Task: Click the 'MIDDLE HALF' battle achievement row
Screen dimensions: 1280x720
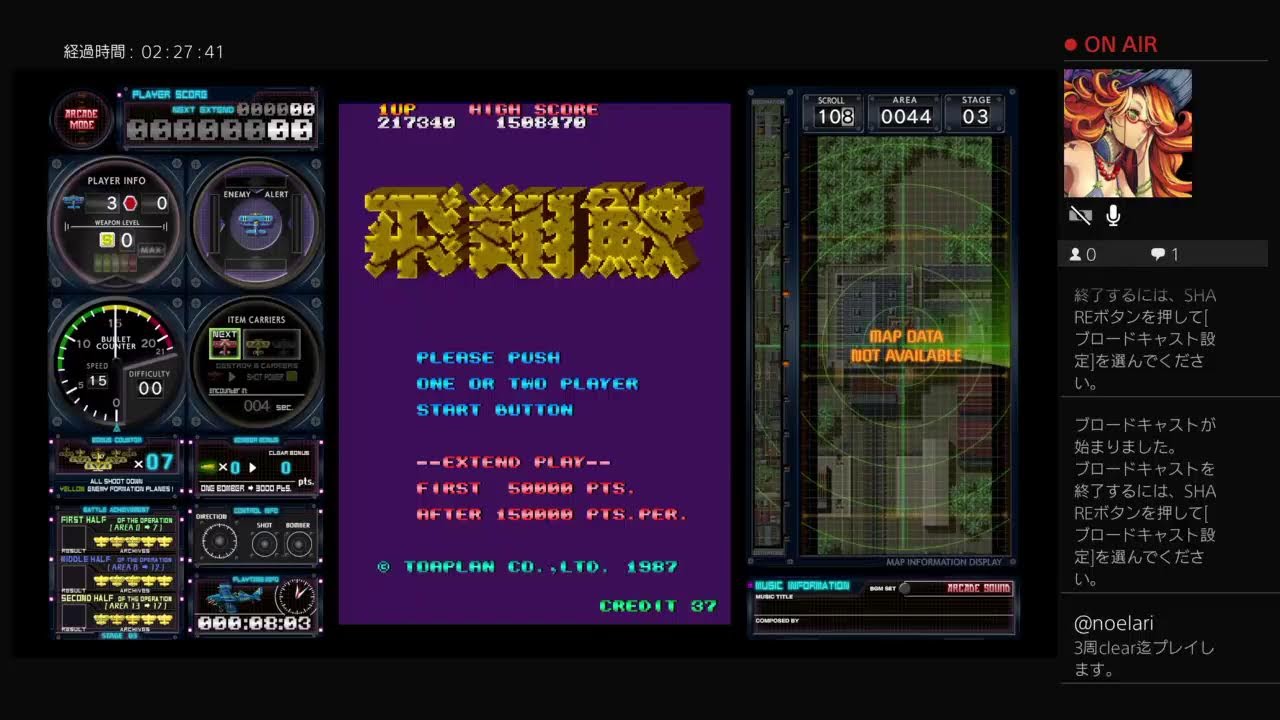Action: pyautogui.click(x=117, y=574)
